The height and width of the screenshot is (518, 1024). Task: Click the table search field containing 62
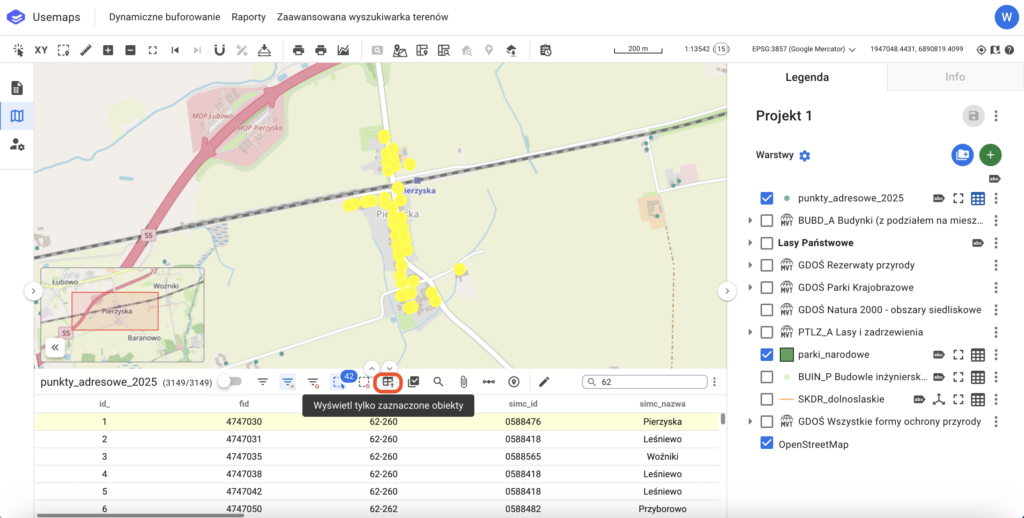pos(650,382)
